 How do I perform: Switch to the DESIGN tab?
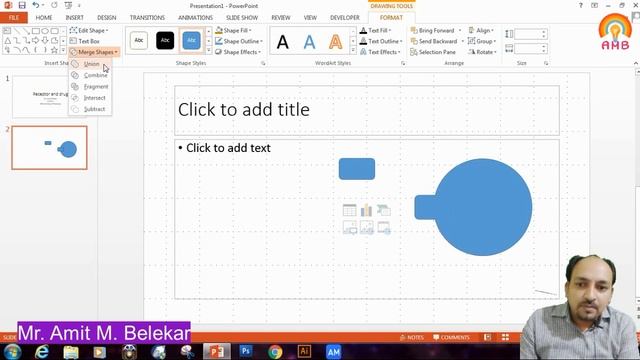click(107, 18)
